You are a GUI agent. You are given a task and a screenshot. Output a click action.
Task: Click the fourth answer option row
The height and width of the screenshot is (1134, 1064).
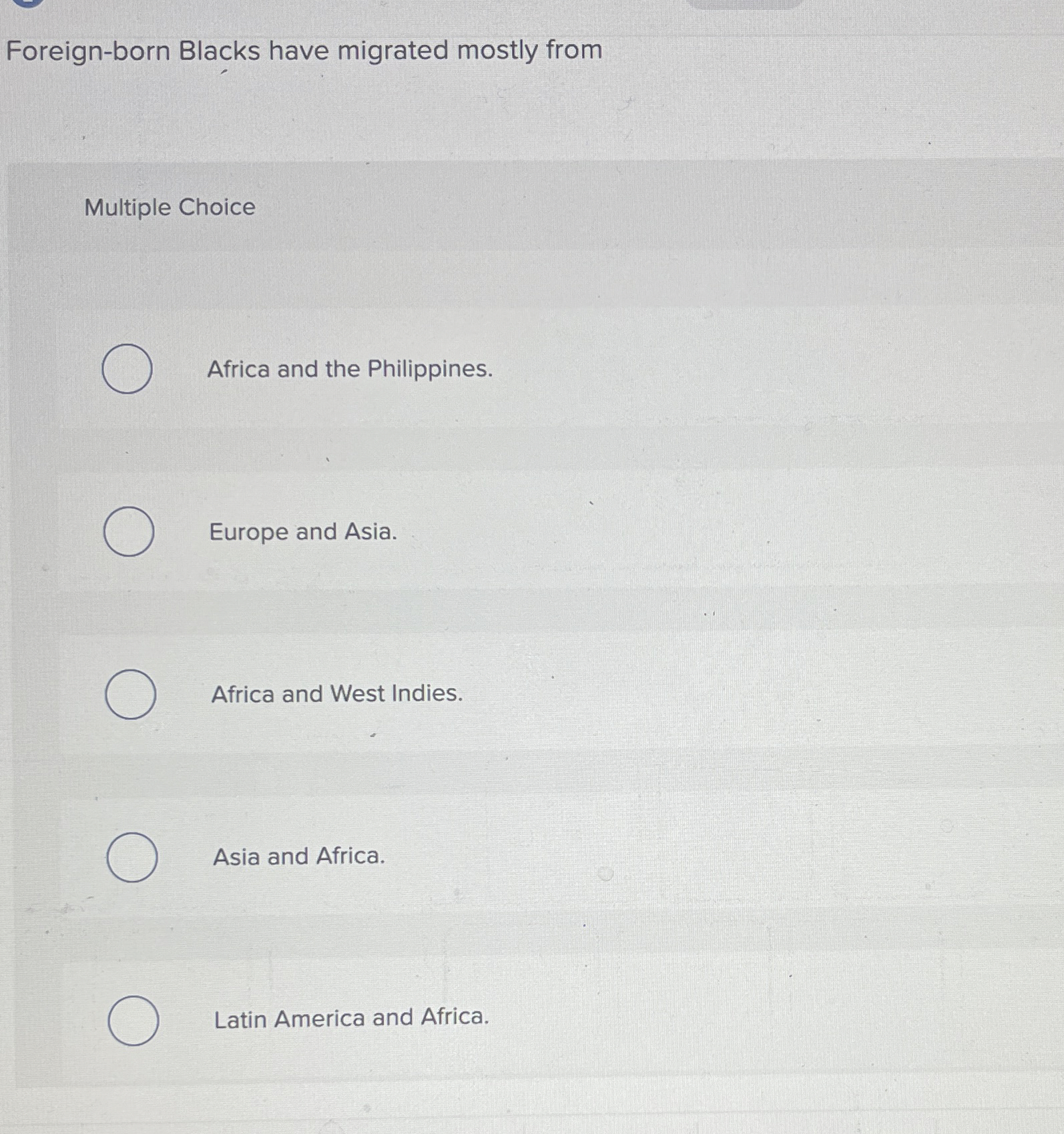click(467, 857)
